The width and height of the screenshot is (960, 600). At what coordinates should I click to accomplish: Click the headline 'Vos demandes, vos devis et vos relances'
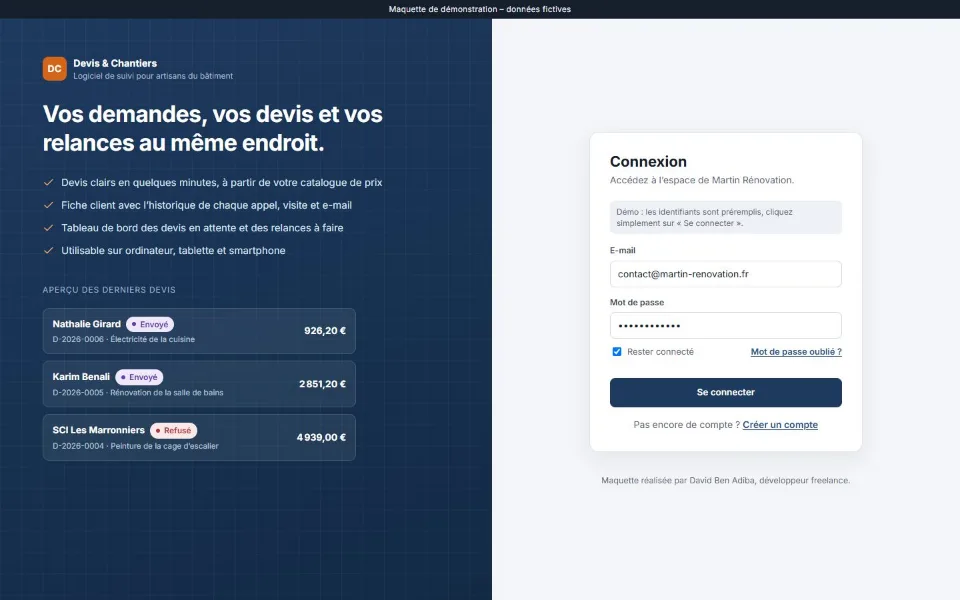click(212, 128)
